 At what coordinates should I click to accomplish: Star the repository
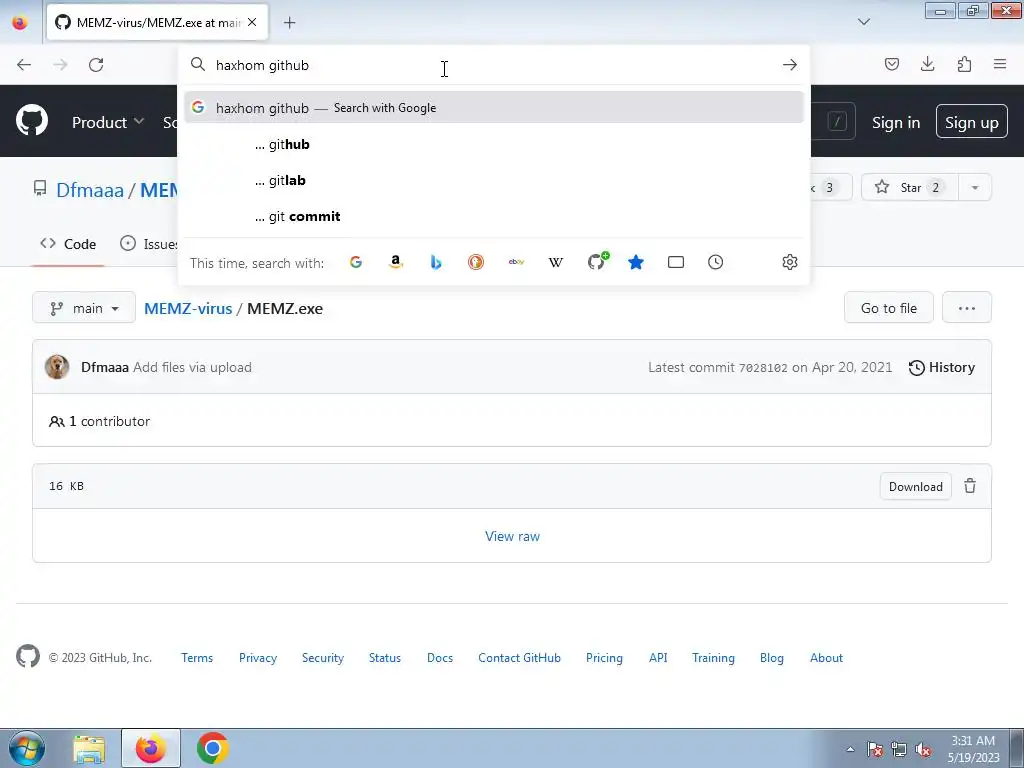(910, 187)
